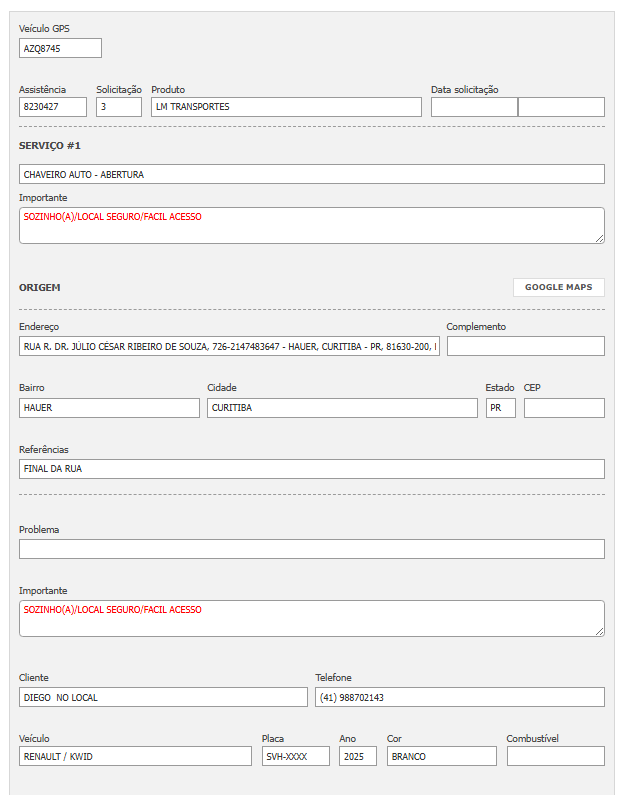The width and height of the screenshot is (638, 795).
Task: Click the Cidade field showing CURITIBA
Action: pos(342,408)
